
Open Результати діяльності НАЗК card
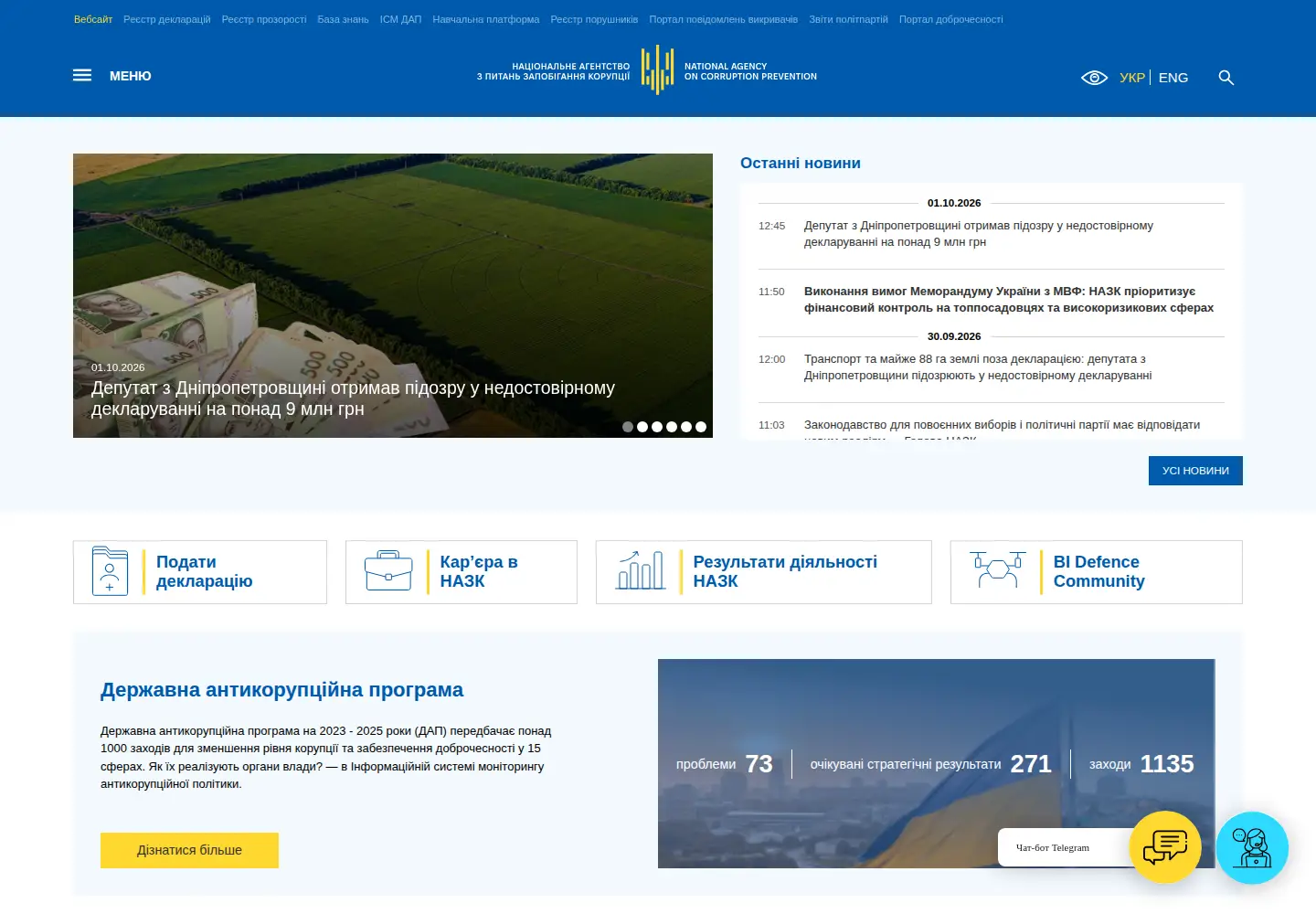click(x=764, y=572)
